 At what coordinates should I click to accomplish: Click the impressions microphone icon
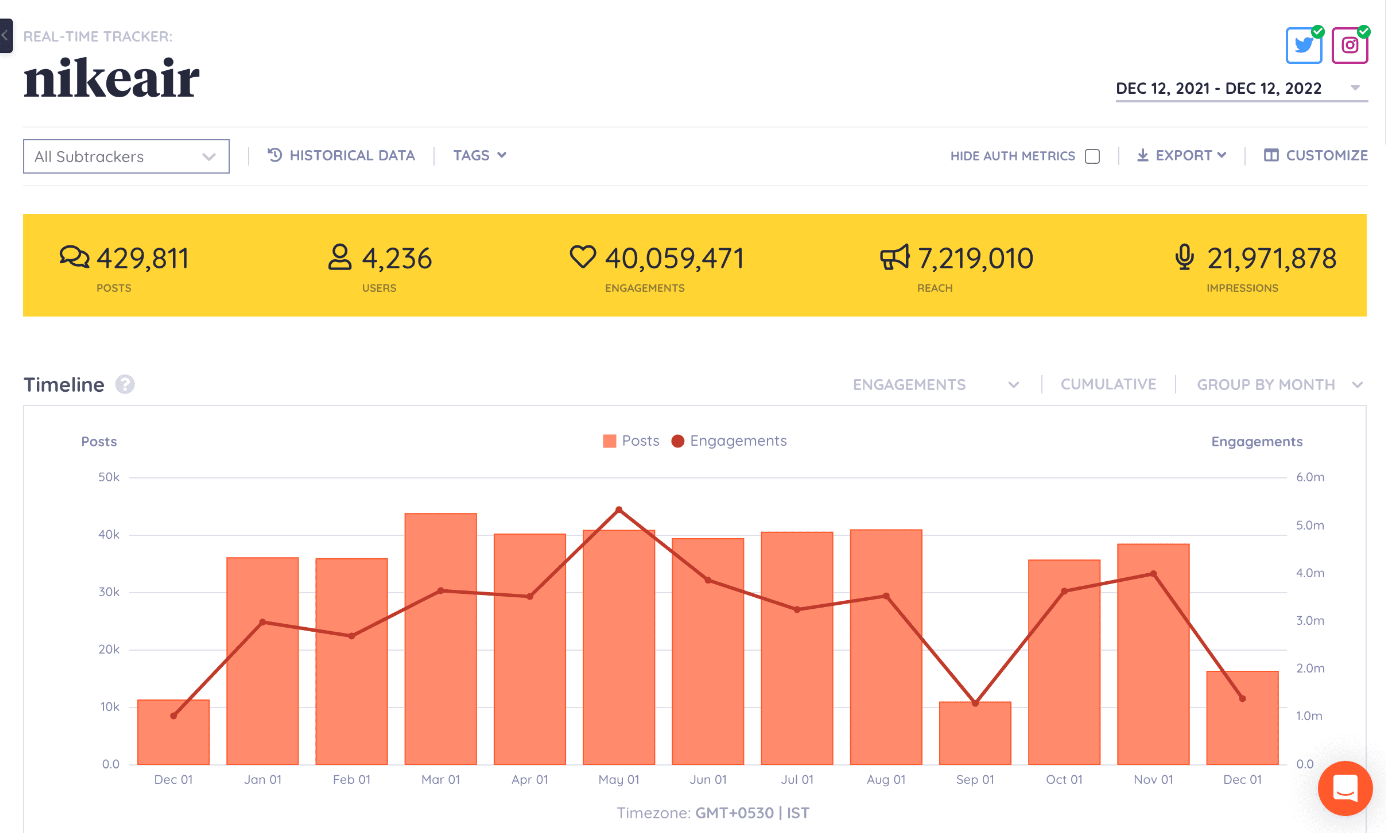coord(1185,258)
